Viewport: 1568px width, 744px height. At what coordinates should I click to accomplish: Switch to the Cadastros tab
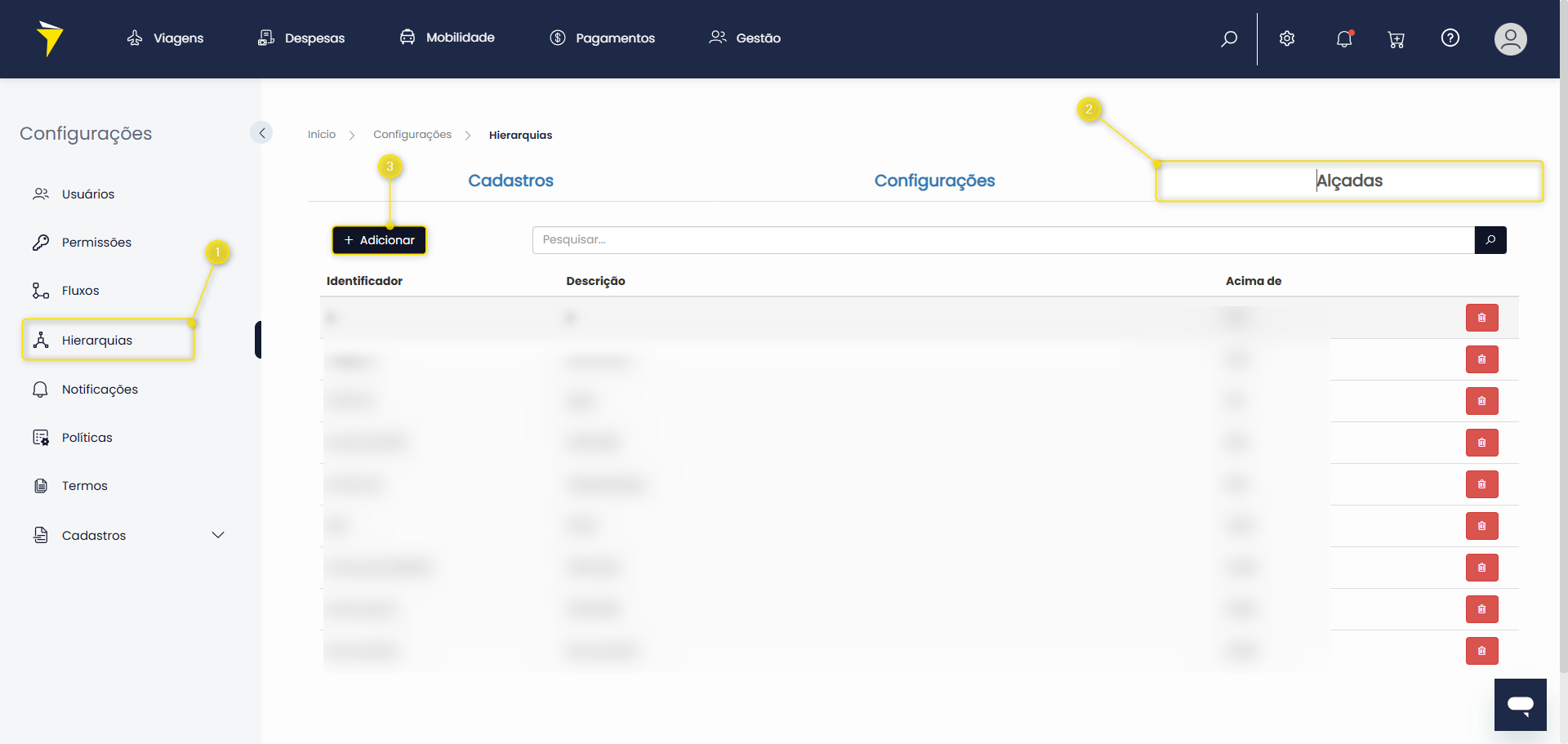[x=510, y=180]
